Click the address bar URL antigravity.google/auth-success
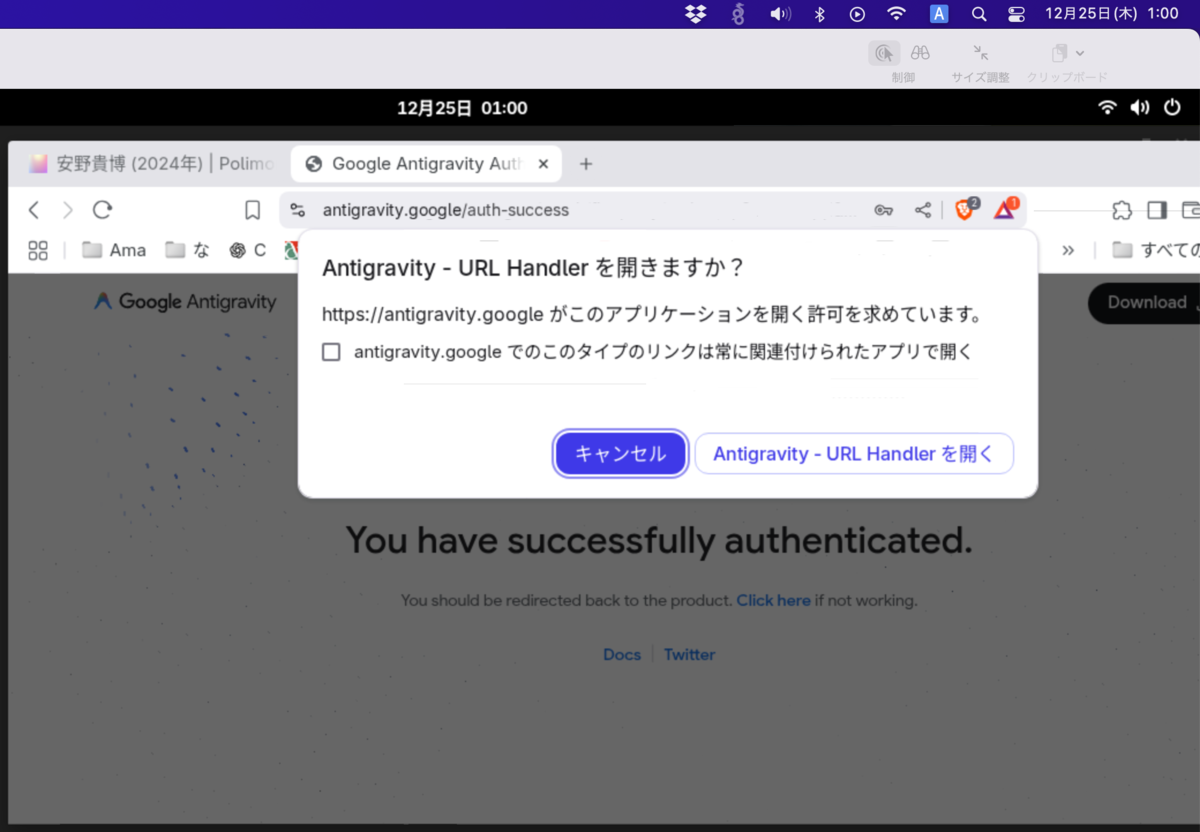Image resolution: width=1200 pixels, height=832 pixels. (446, 210)
